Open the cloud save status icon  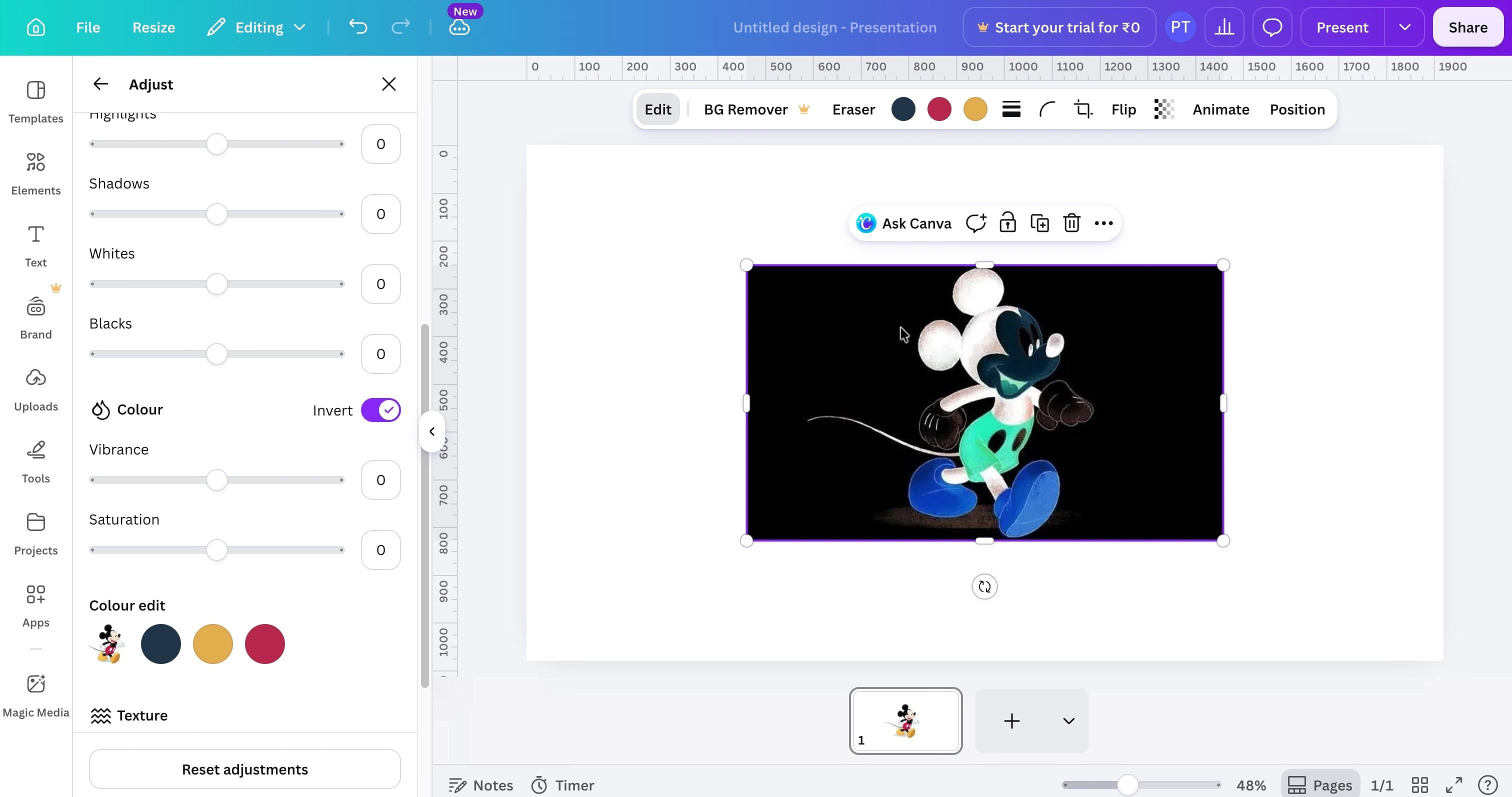click(x=459, y=27)
